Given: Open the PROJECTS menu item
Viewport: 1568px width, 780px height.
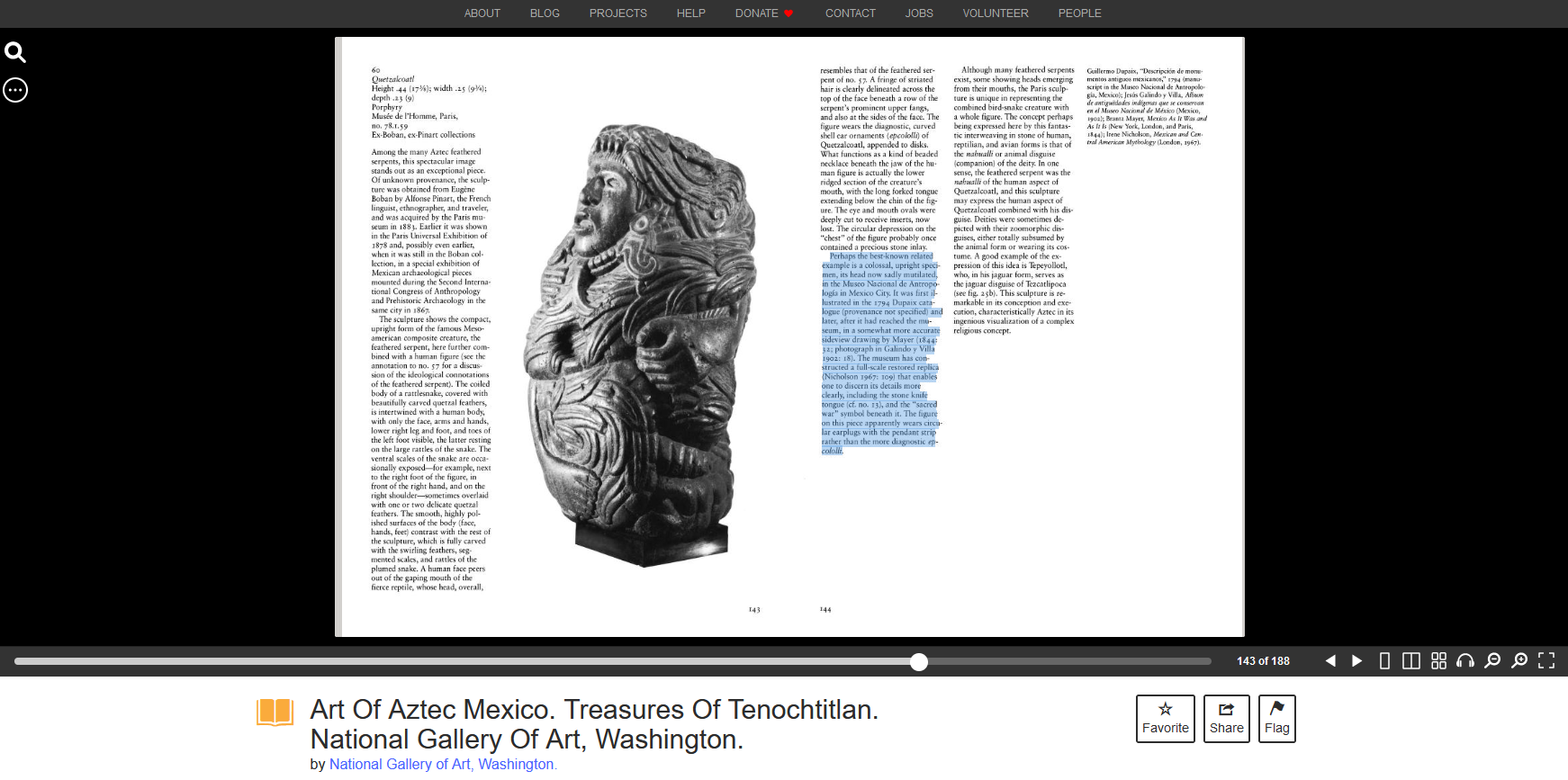Looking at the screenshot, I should 617,13.
